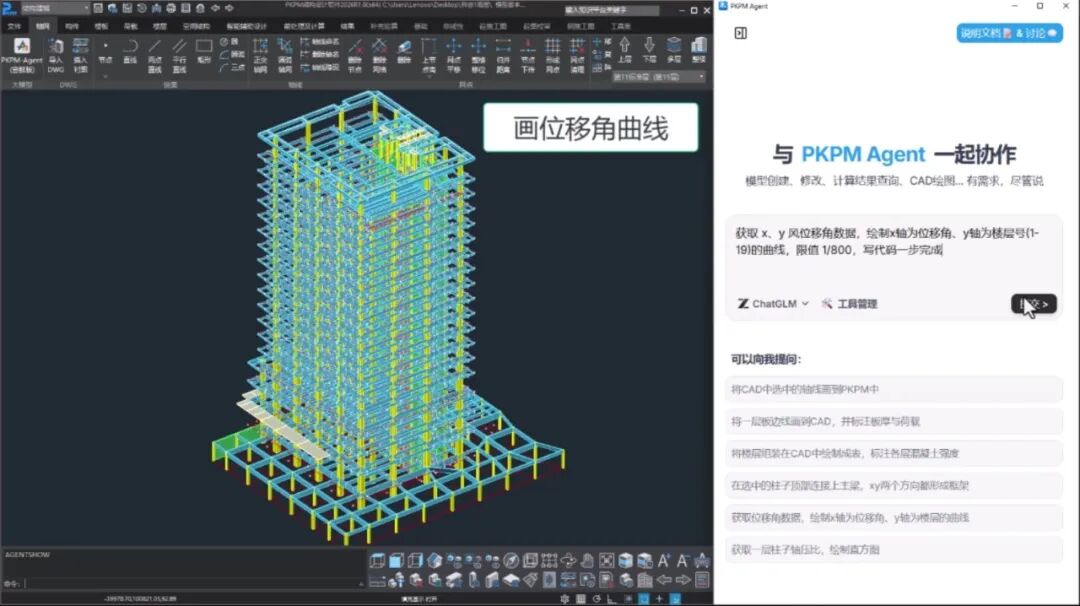Viewport: 1080px width, 606px height.
Task: Click the 导入DWG import icon
Action: [x=56, y=53]
